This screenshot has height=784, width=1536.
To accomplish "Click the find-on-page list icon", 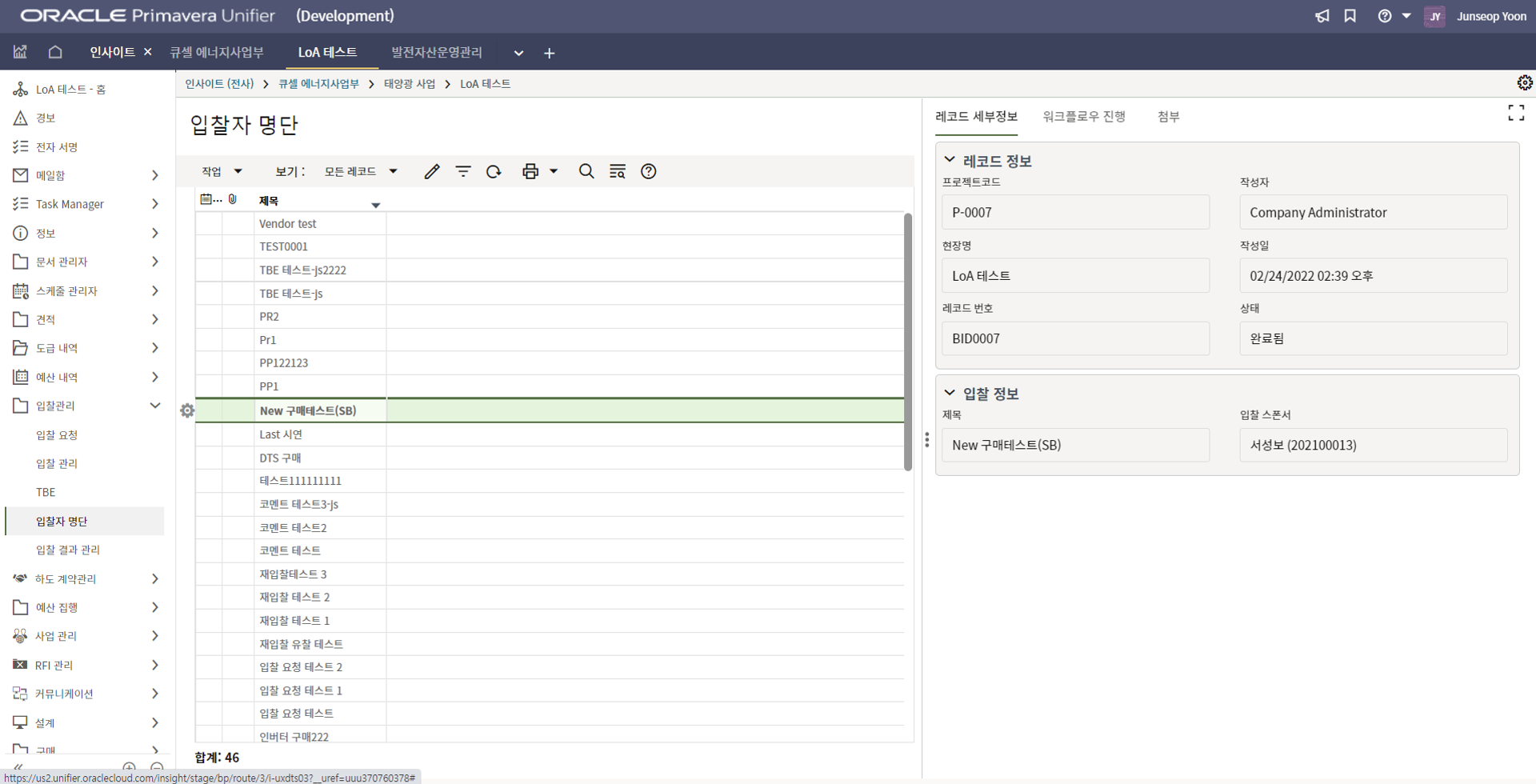I will (x=617, y=171).
